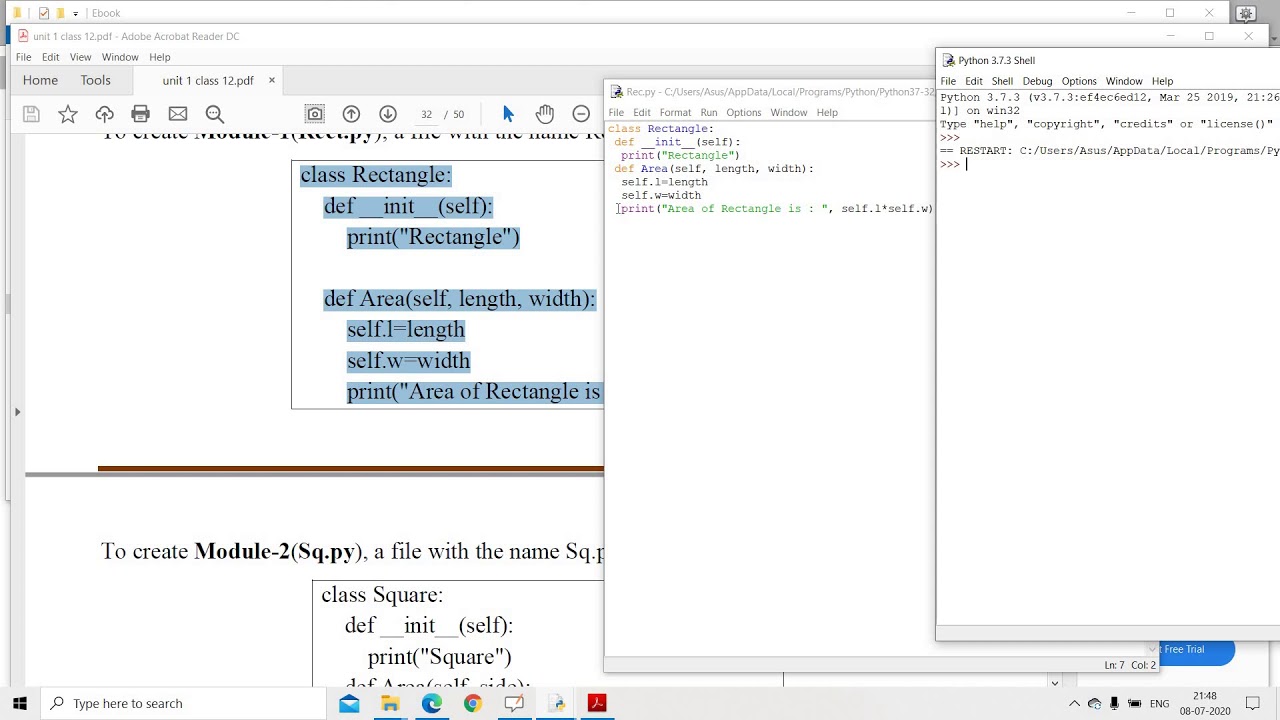This screenshot has height=720, width=1280.
Task: Toggle the checkbox icon in Explorer title bar
Action: point(43,13)
